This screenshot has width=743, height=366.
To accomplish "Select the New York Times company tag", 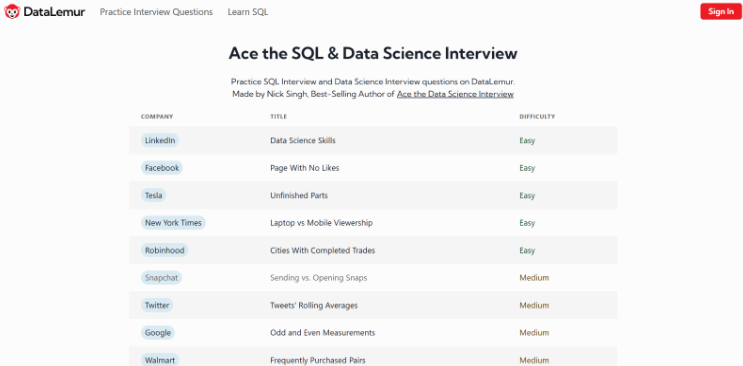I will (173, 223).
